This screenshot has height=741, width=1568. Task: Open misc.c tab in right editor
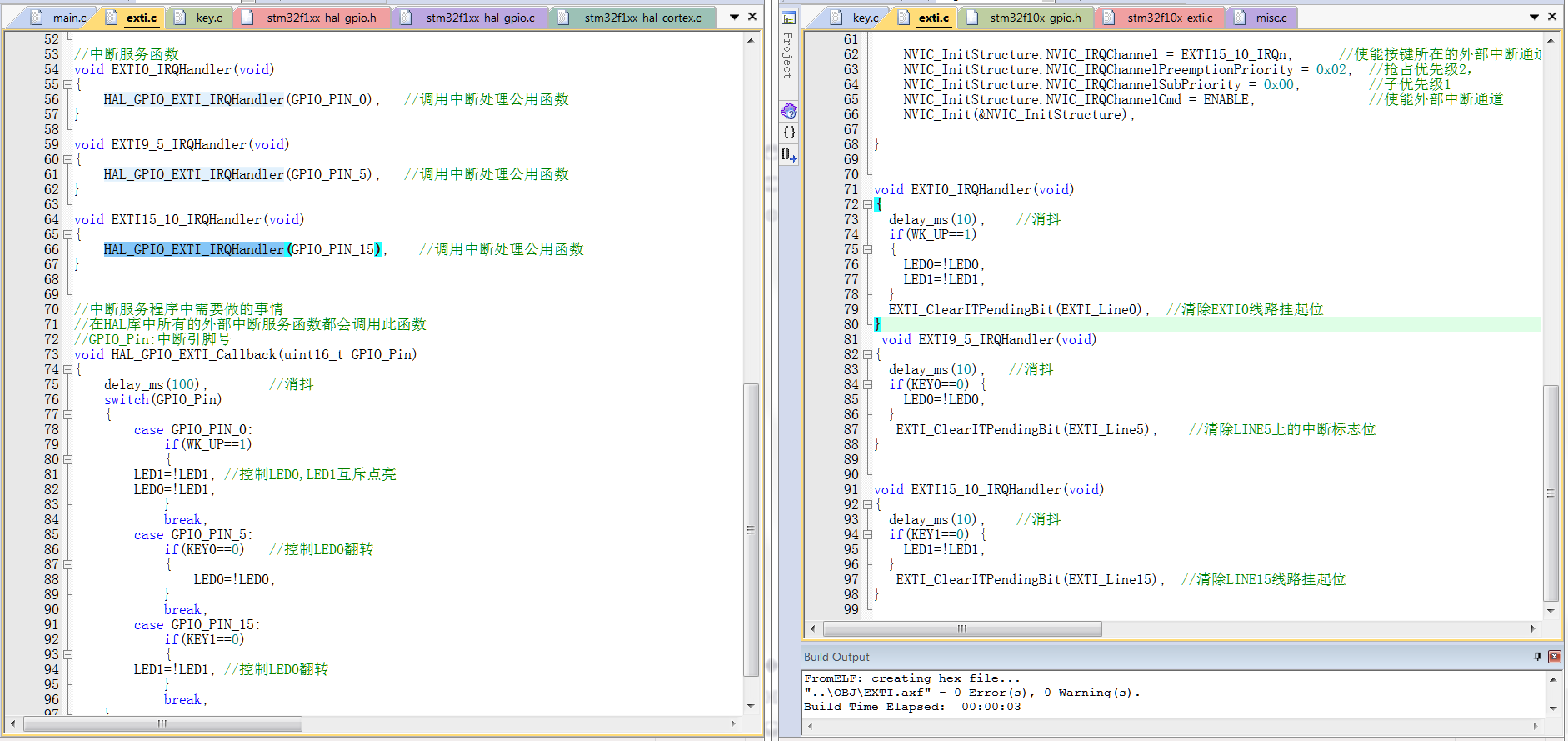1261,18
